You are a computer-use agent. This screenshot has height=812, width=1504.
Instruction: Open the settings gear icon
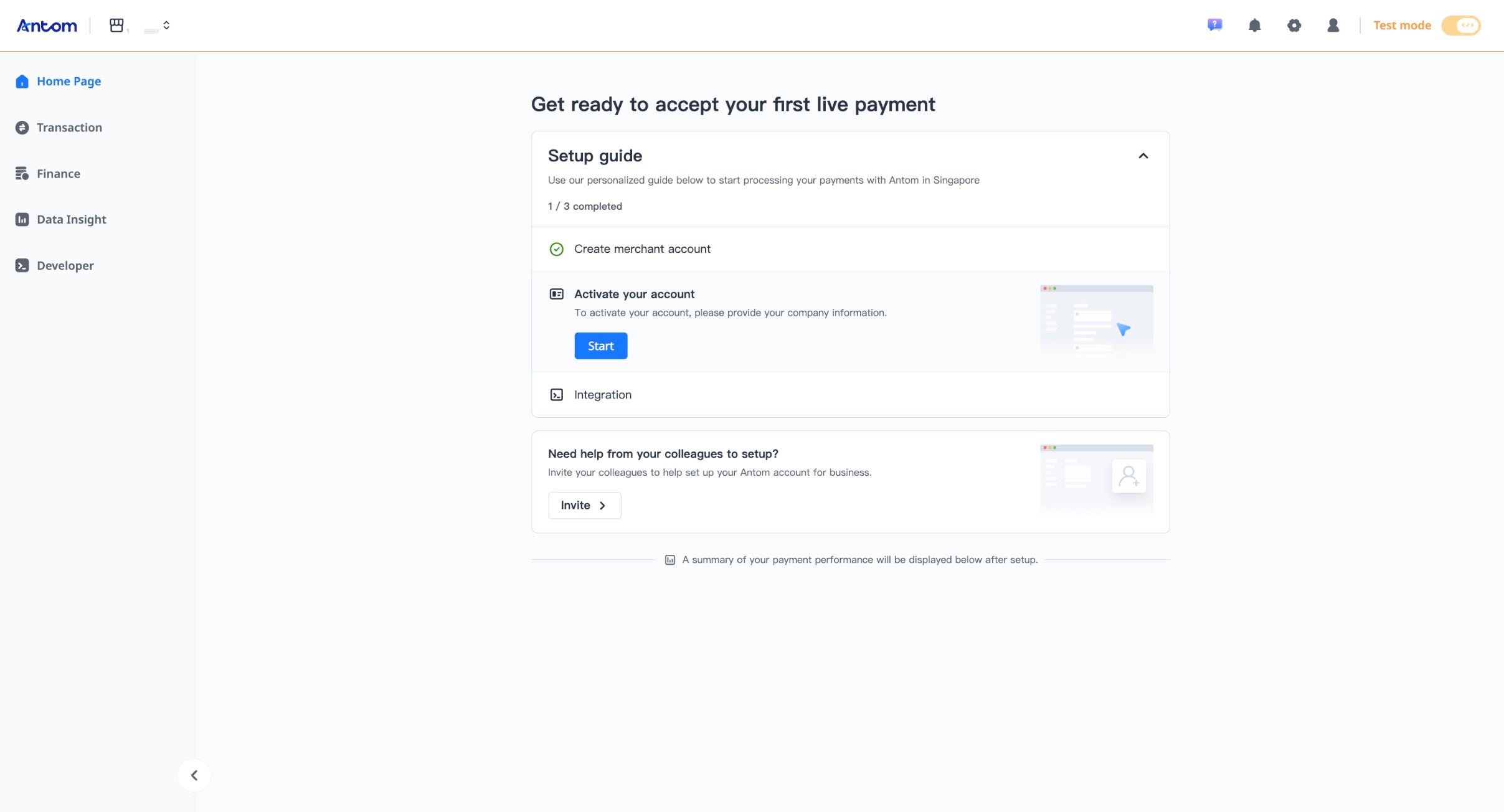[x=1294, y=26]
